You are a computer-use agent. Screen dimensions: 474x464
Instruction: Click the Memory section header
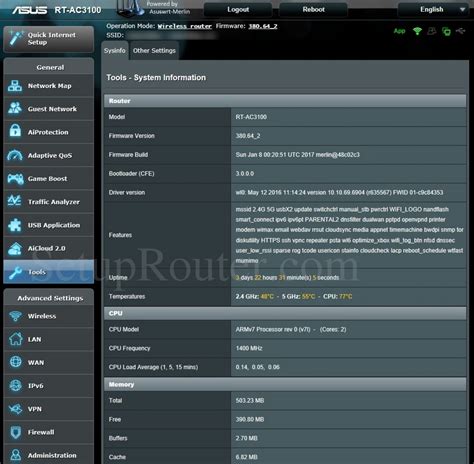285,384
